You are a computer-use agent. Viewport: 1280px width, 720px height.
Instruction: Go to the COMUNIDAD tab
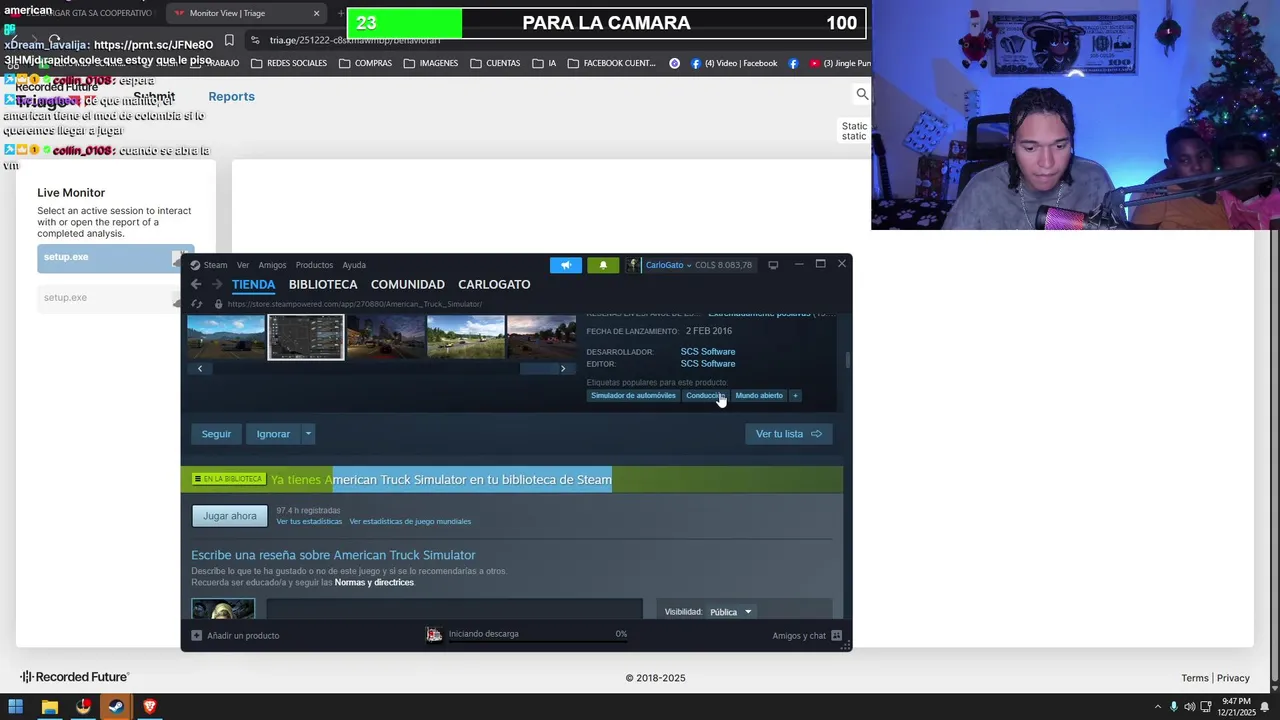point(408,285)
